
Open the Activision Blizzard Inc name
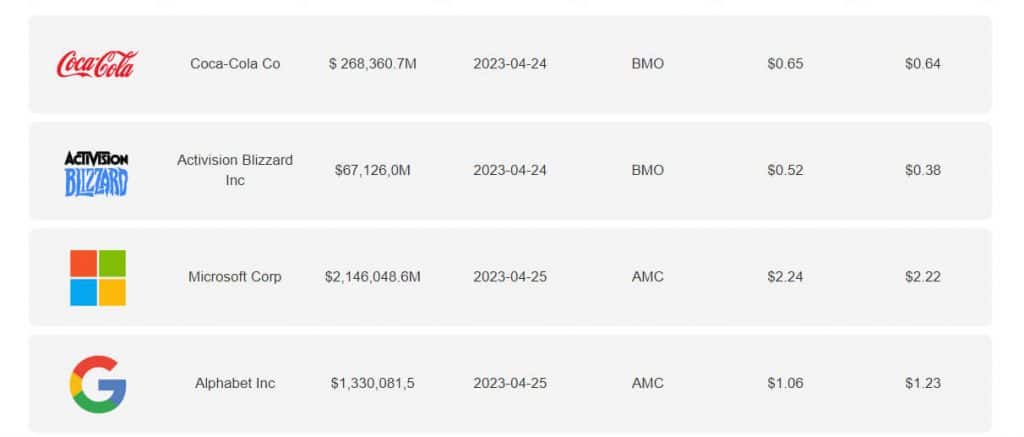point(235,170)
